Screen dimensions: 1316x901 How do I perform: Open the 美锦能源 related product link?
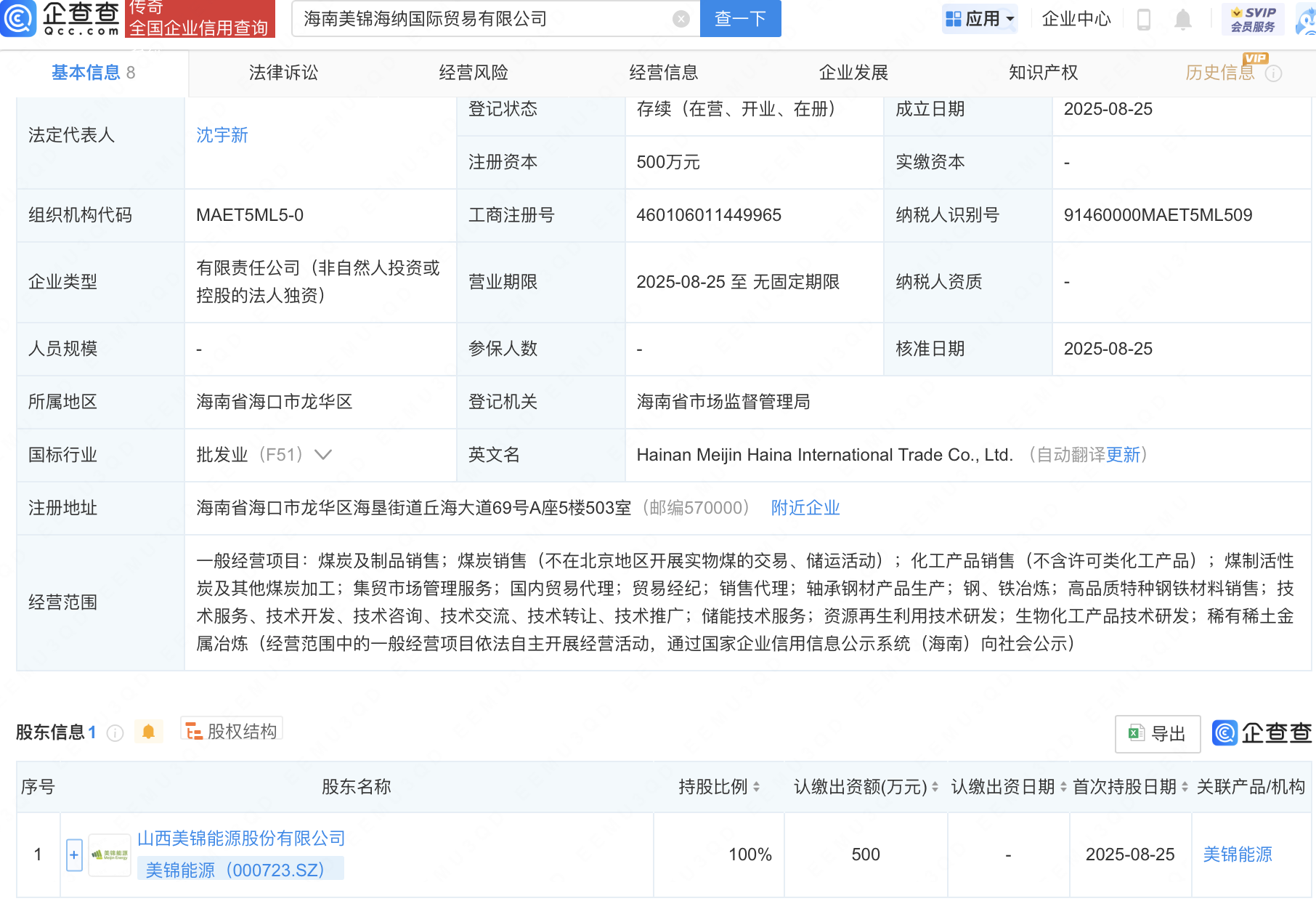(x=1238, y=854)
